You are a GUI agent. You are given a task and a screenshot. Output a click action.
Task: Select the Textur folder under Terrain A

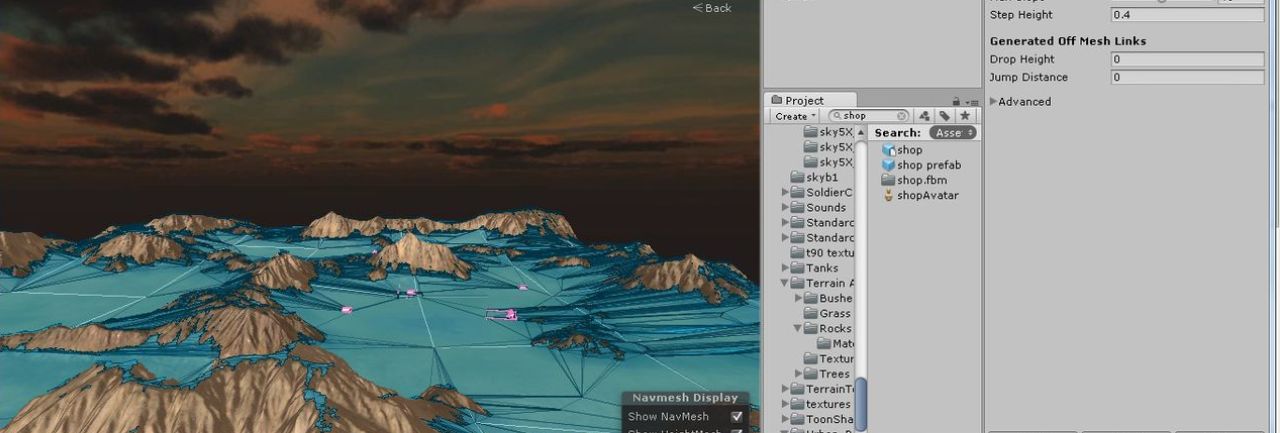(829, 359)
